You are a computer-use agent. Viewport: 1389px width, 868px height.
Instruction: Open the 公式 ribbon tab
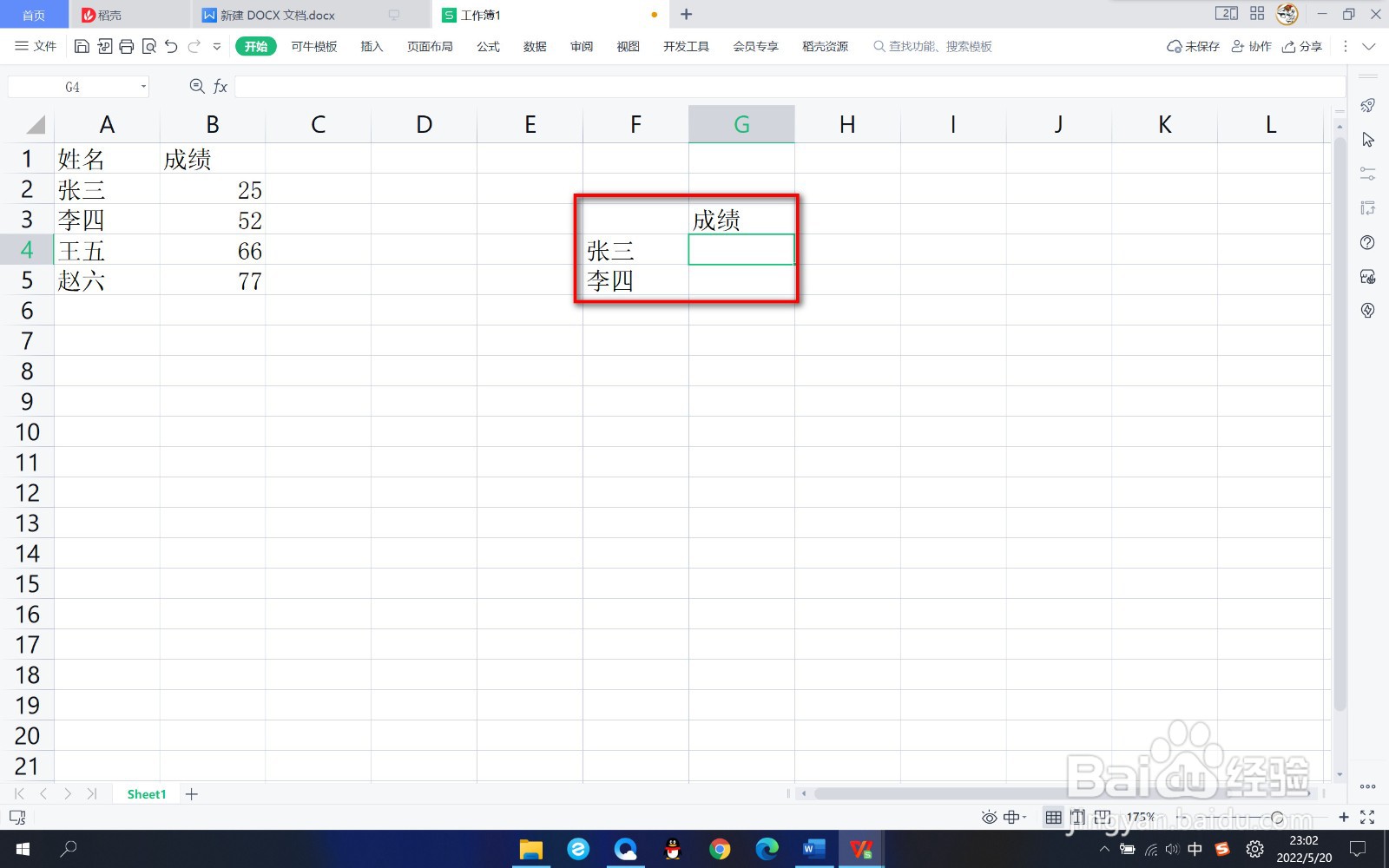(x=488, y=47)
